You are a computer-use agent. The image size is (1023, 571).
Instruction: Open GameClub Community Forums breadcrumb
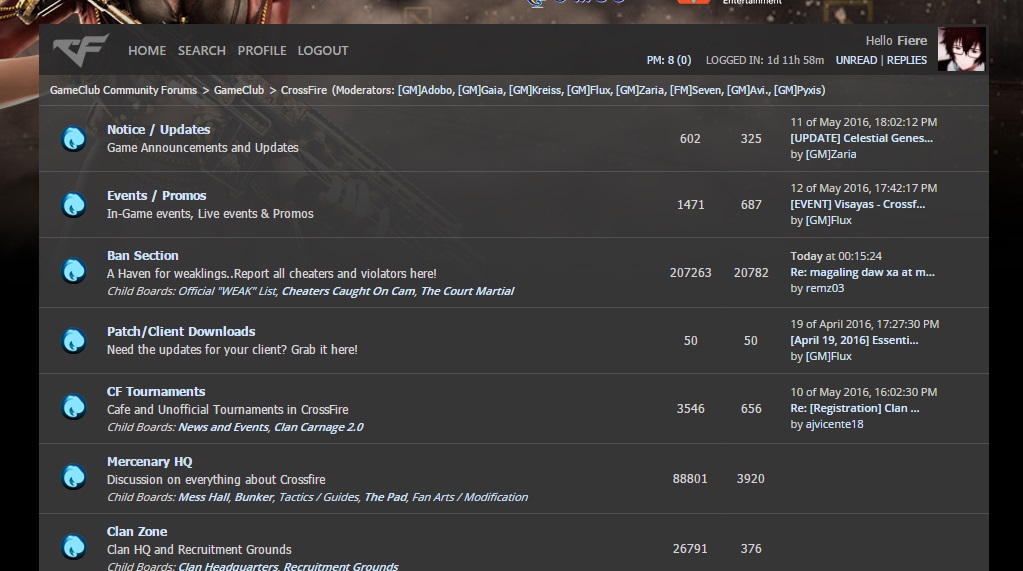(x=123, y=90)
